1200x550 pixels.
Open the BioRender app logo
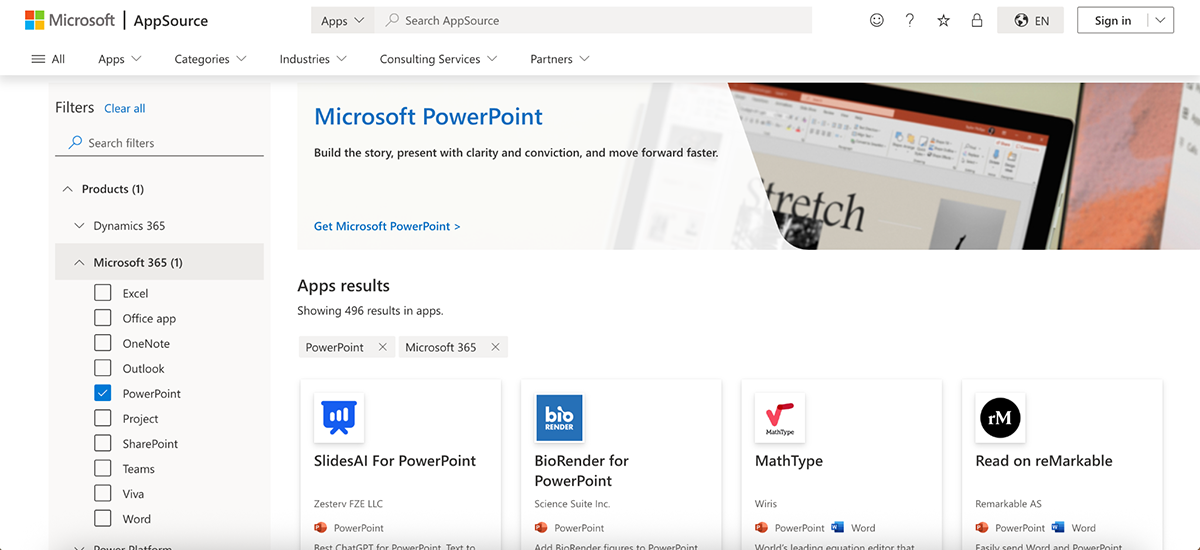(x=559, y=418)
